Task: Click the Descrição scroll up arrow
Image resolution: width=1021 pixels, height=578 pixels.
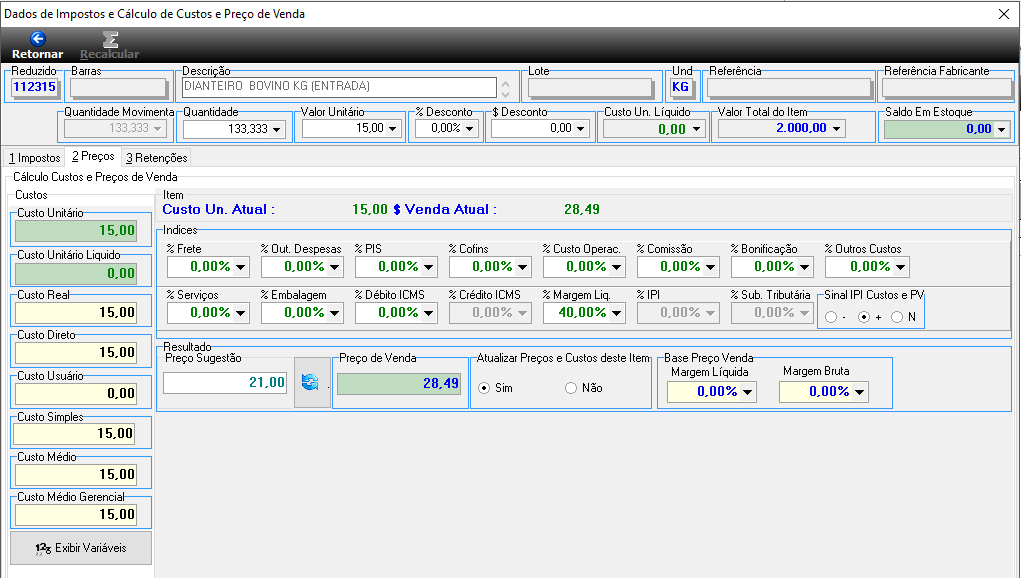Action: point(506,82)
